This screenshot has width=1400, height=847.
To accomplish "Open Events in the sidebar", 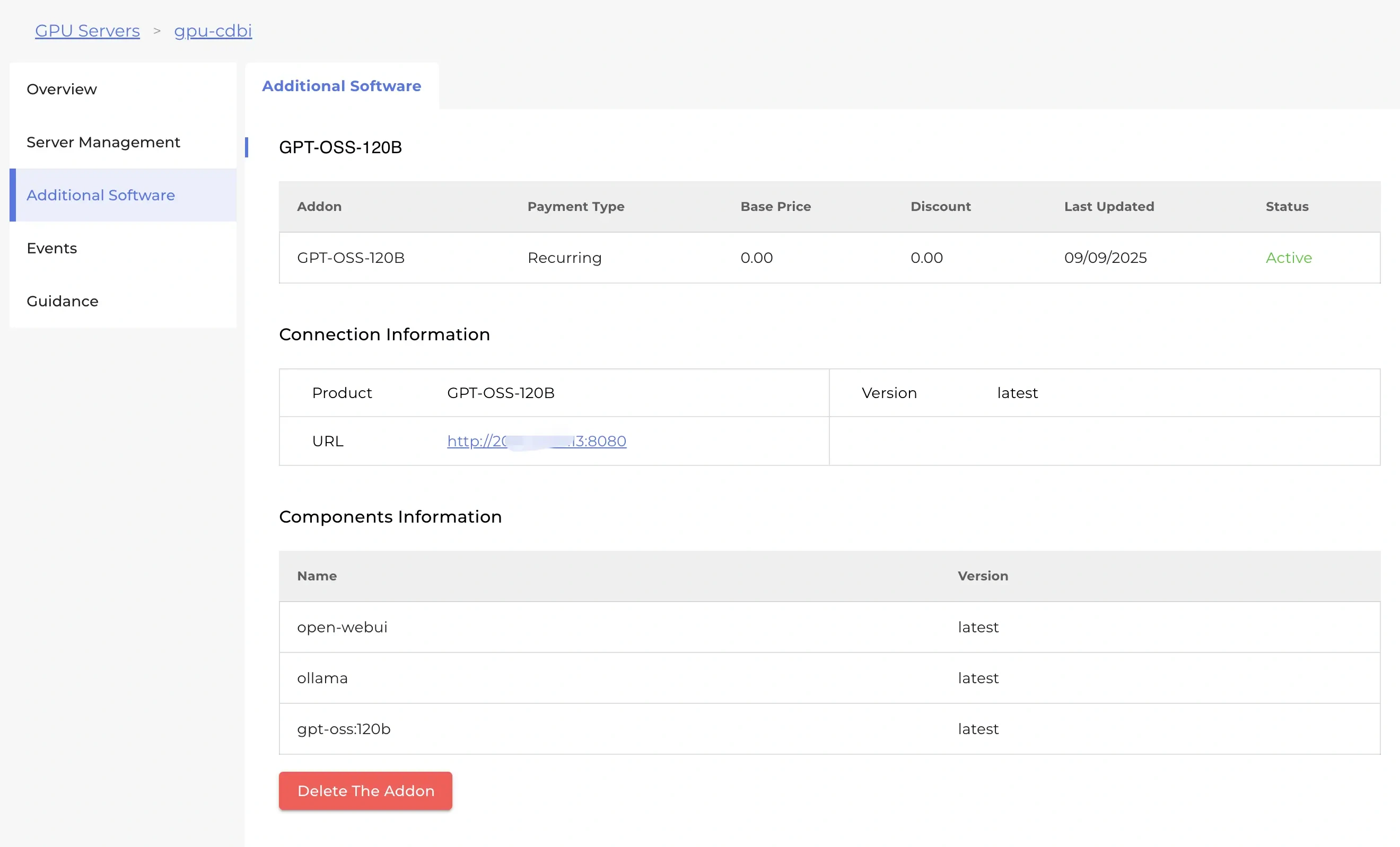I will (x=122, y=248).
